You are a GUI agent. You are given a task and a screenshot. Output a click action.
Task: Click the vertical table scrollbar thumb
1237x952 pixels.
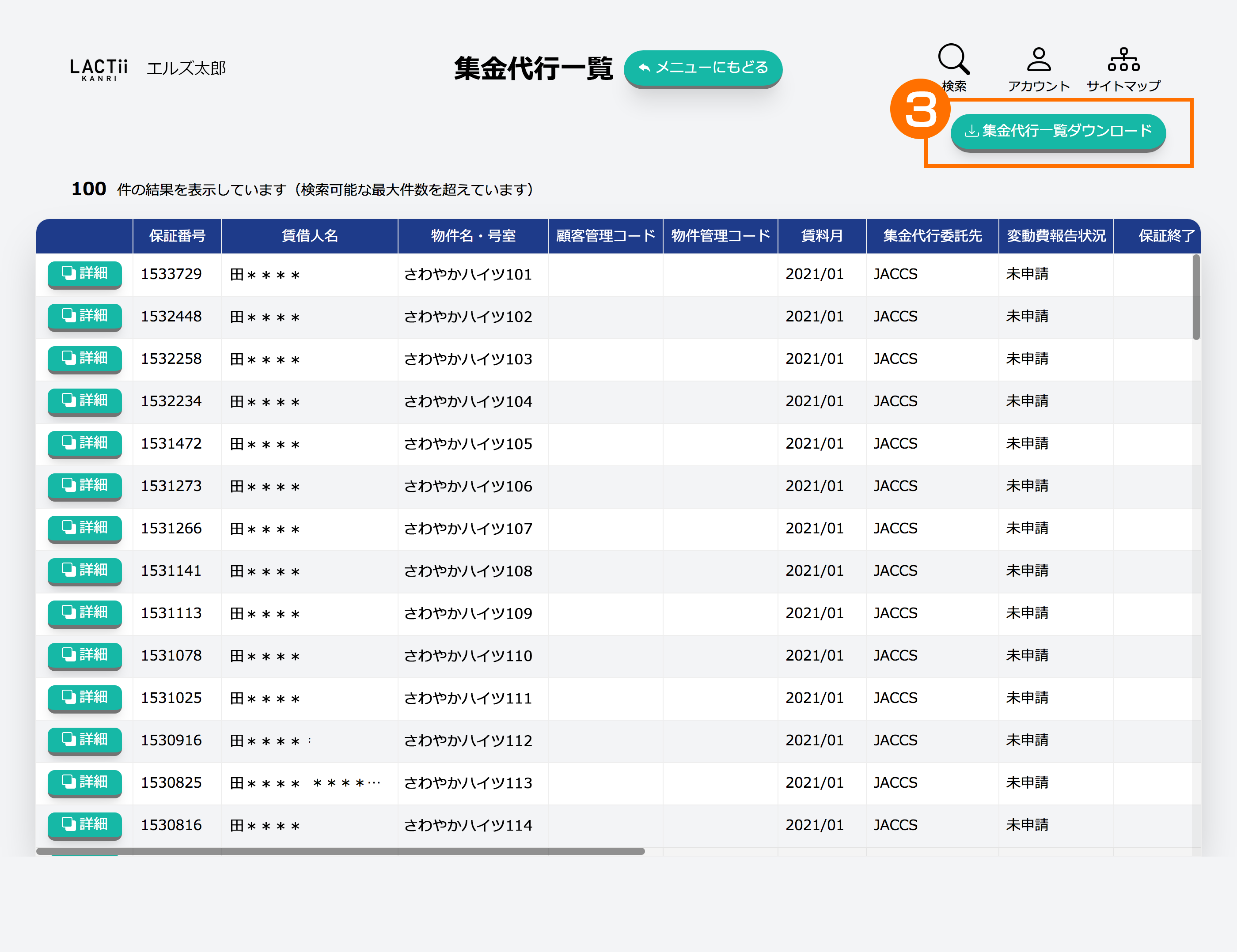1195,297
